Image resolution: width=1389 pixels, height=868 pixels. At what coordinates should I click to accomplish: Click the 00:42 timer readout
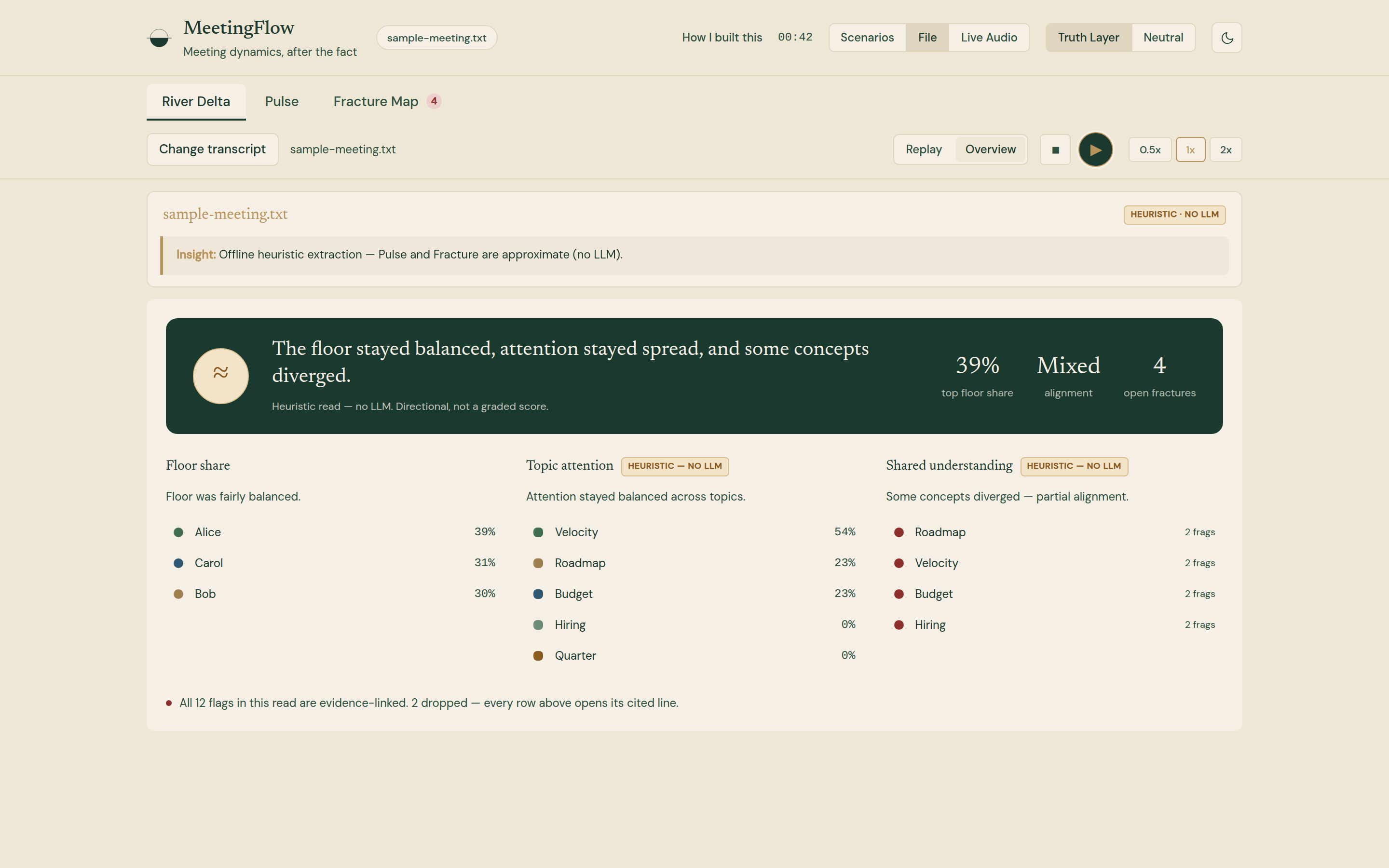click(x=795, y=37)
